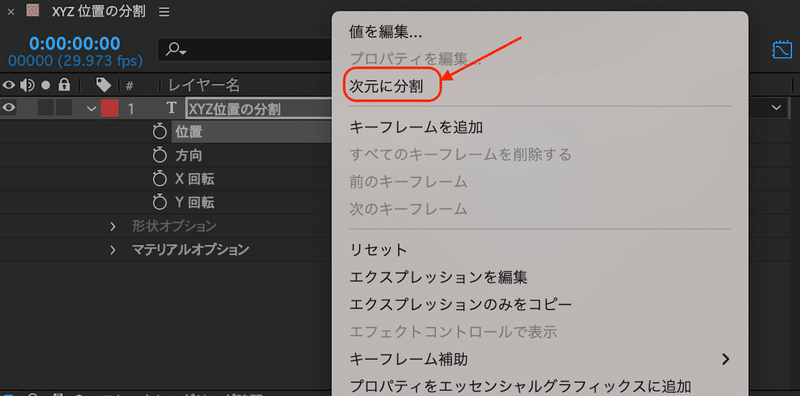Image resolution: width=800 pixels, height=396 pixels.
Task: Choose 値を編集... from the context menu
Action: click(x=385, y=33)
